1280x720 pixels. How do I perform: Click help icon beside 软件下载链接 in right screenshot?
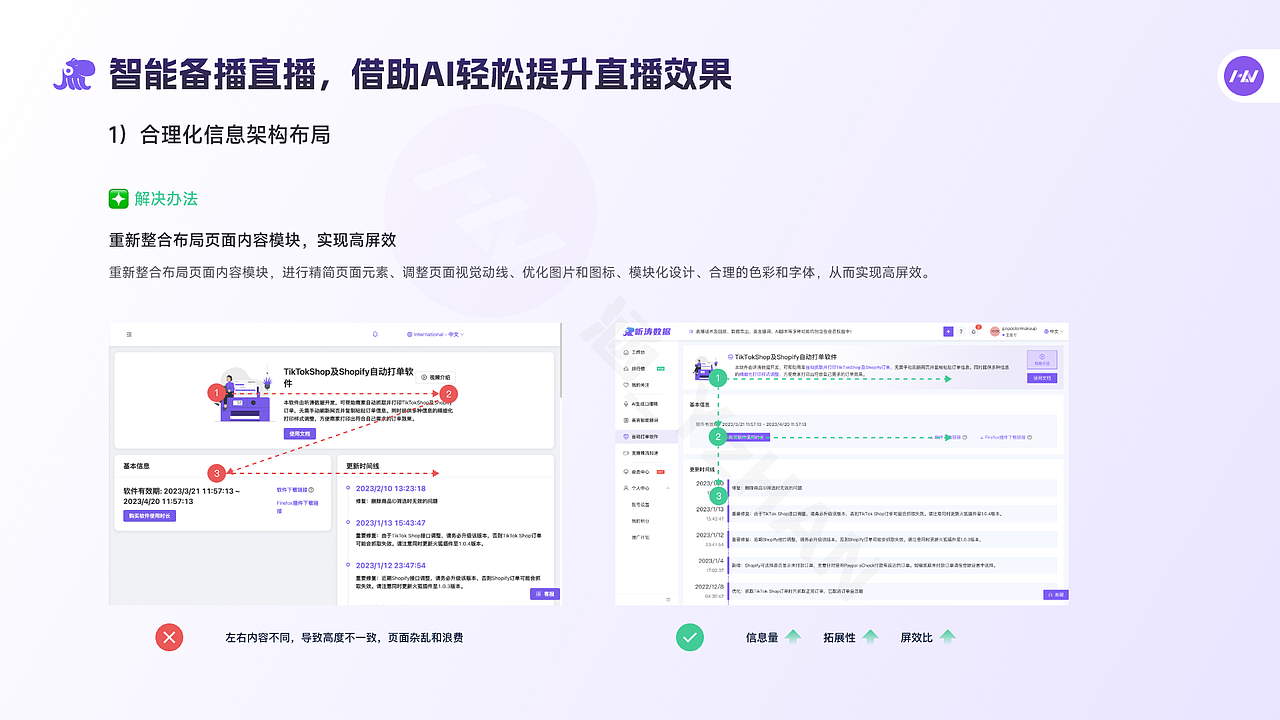[x=964, y=437]
